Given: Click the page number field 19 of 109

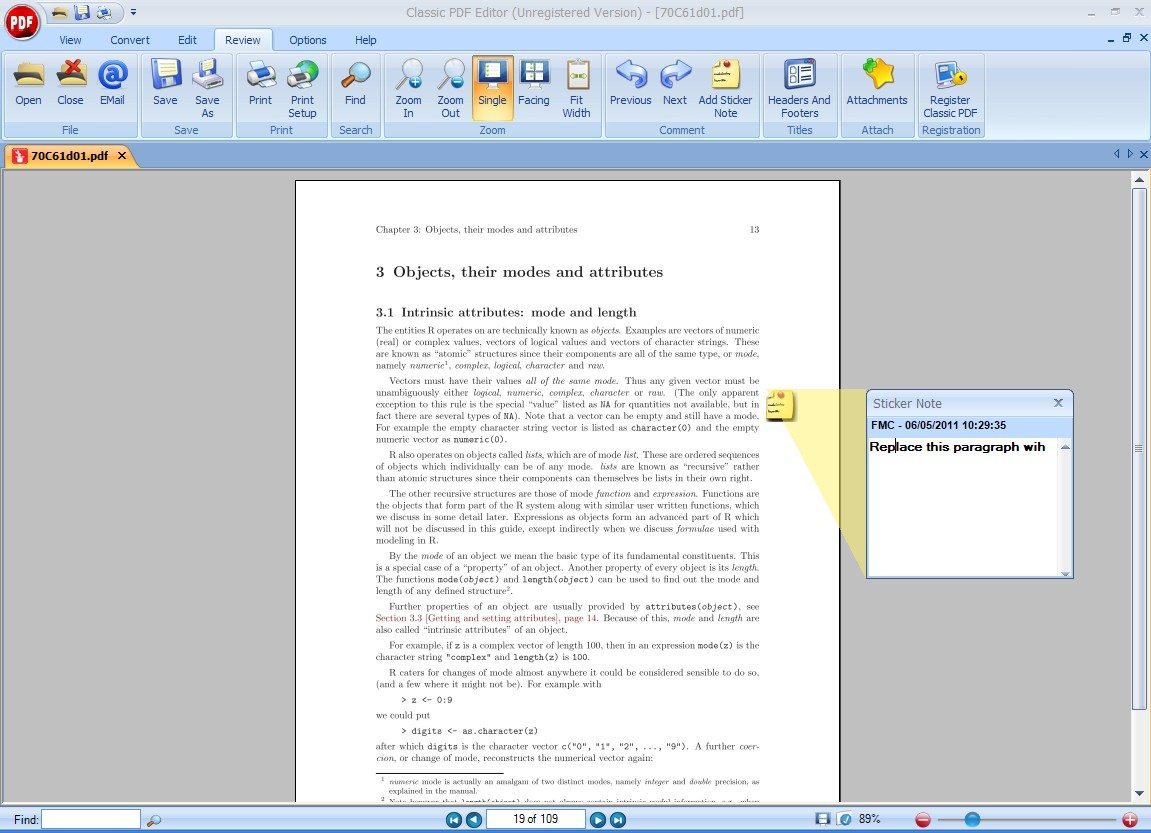Looking at the screenshot, I should (x=536, y=819).
